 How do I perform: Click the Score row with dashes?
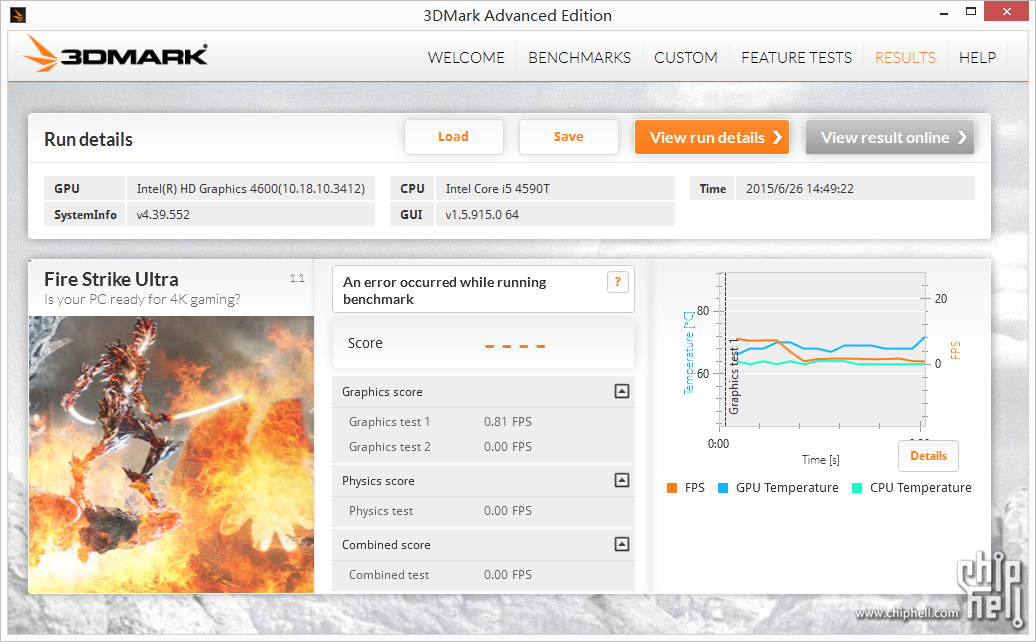483,343
